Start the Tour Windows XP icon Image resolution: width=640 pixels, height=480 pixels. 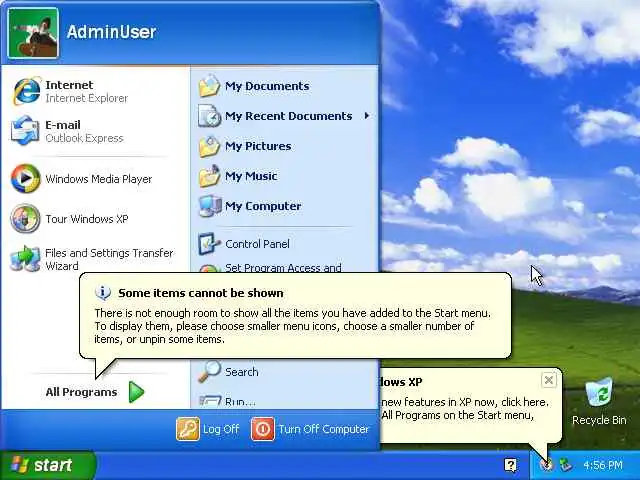coord(25,219)
